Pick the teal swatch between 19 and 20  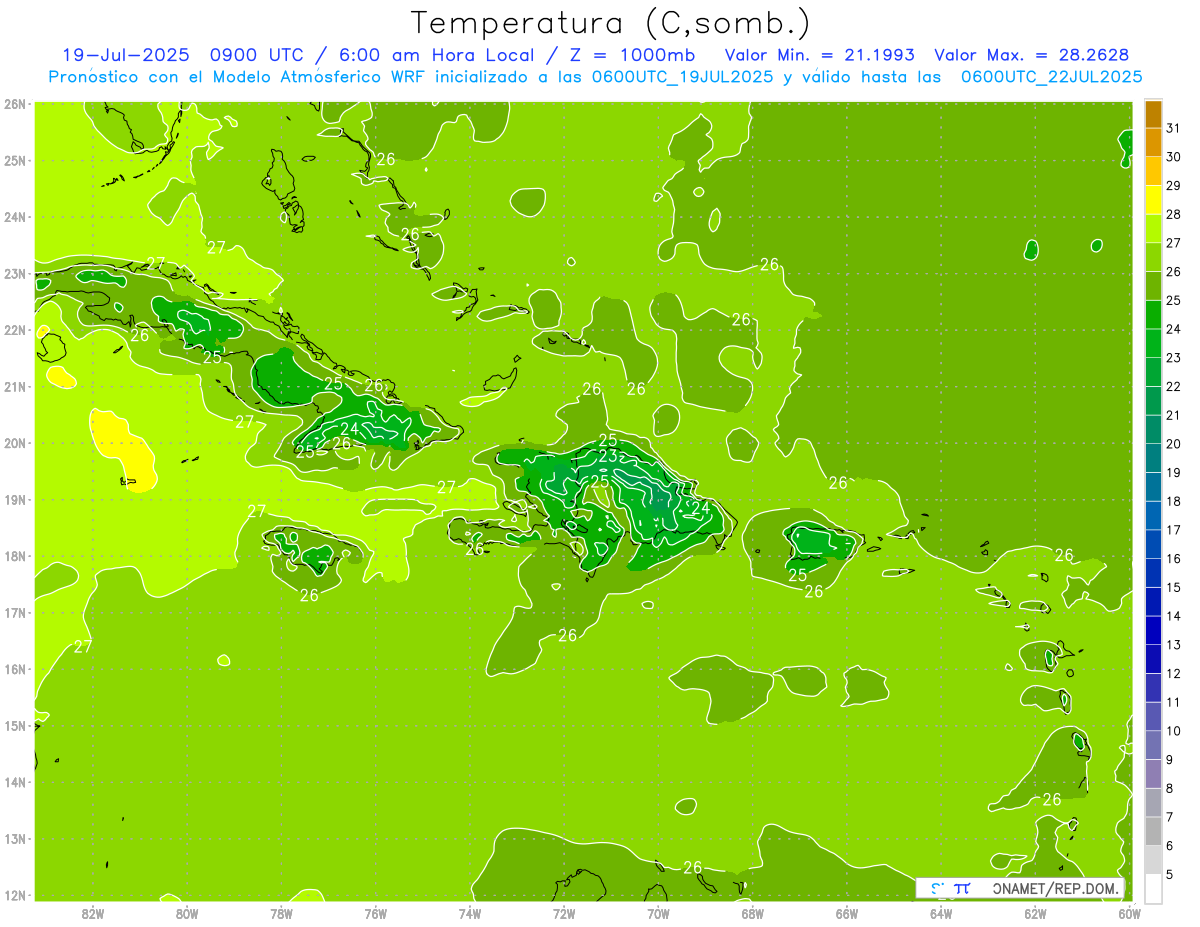(x=1153, y=458)
